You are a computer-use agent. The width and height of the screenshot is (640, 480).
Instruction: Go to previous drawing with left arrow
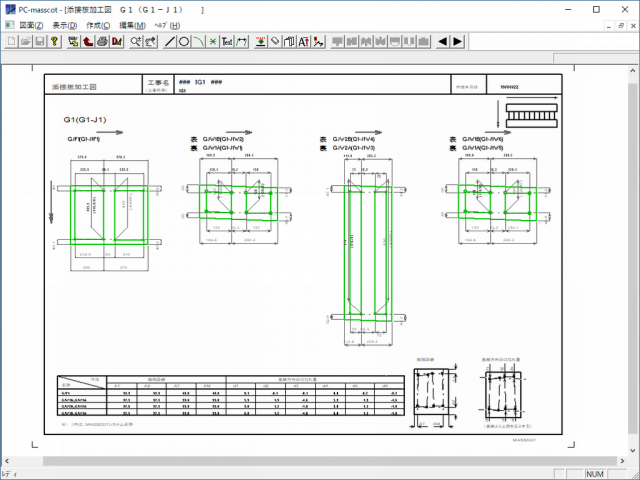coord(443,41)
